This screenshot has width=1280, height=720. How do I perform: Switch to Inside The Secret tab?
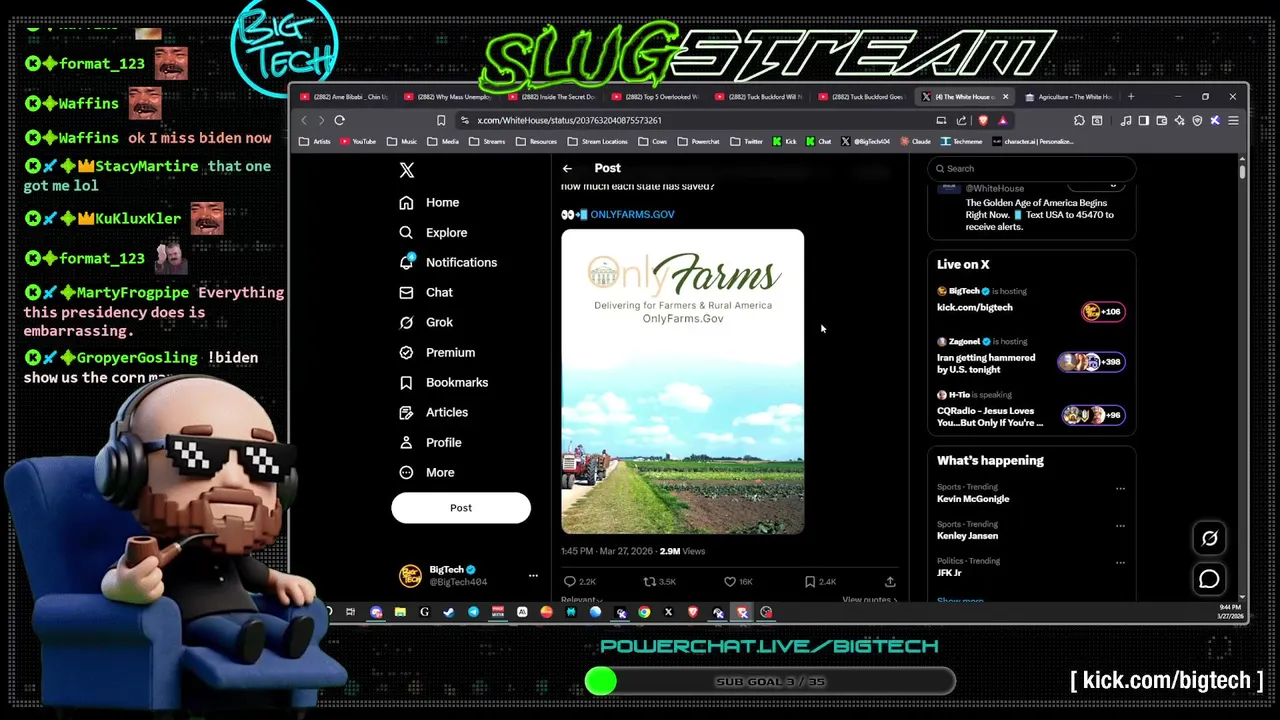(x=553, y=97)
